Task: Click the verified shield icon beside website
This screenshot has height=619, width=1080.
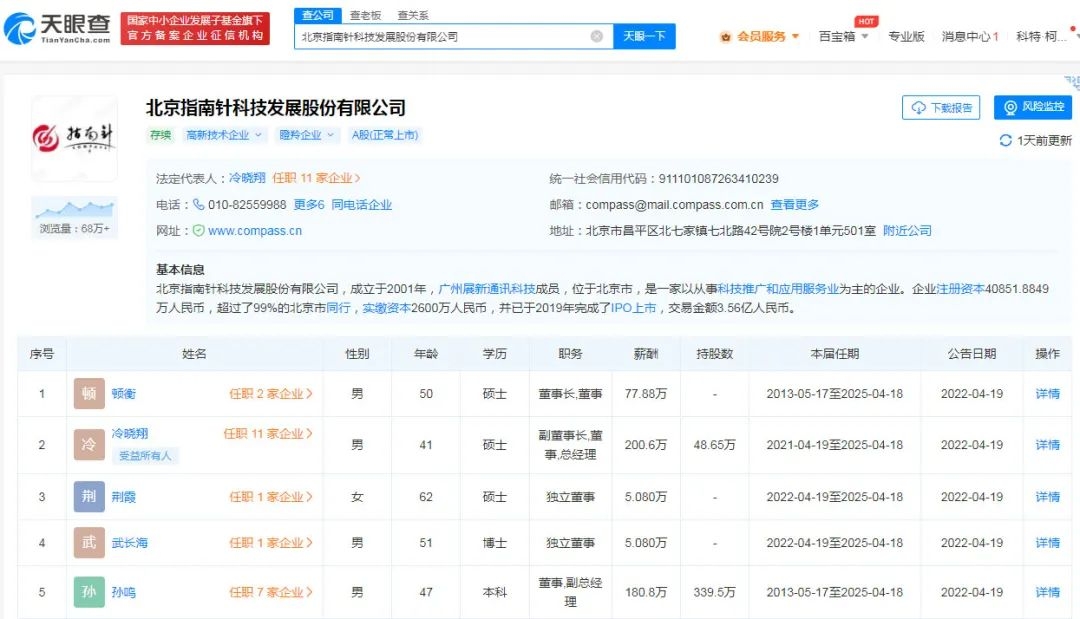Action: tap(198, 231)
